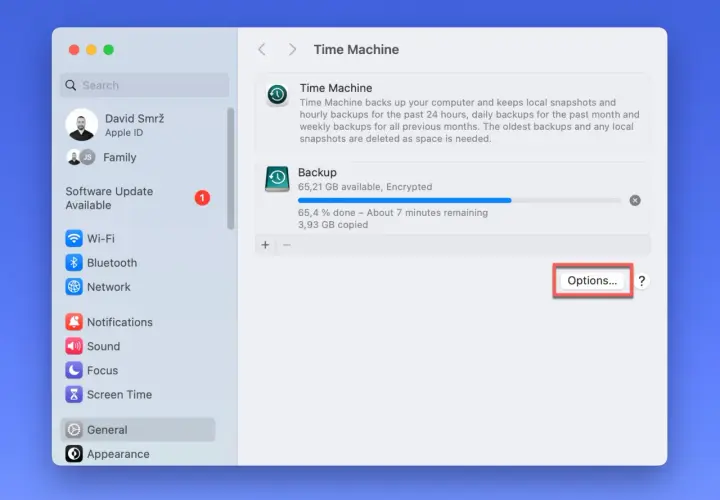720x500 pixels.
Task: Open the Network label in sidebar
Action: pos(109,287)
